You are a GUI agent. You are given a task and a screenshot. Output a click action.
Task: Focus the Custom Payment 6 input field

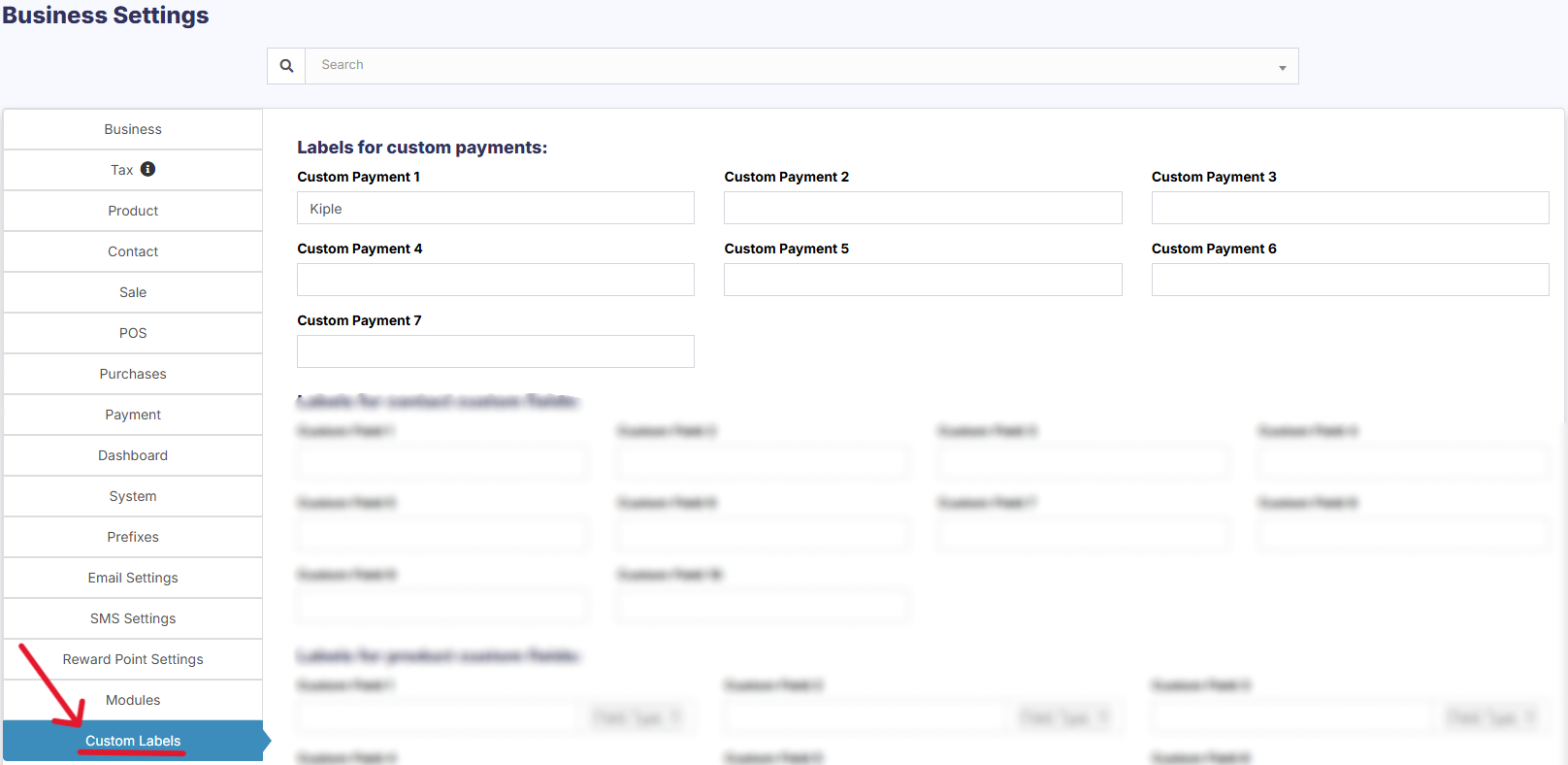(x=1349, y=281)
